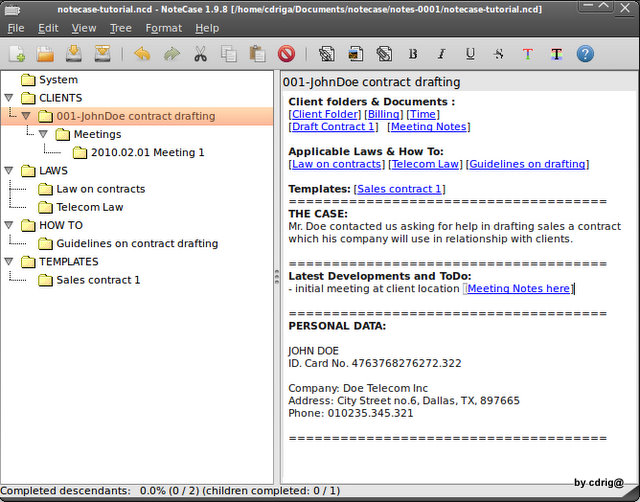
Task: Collapse the CLIENTS tree node
Action: coord(9,98)
